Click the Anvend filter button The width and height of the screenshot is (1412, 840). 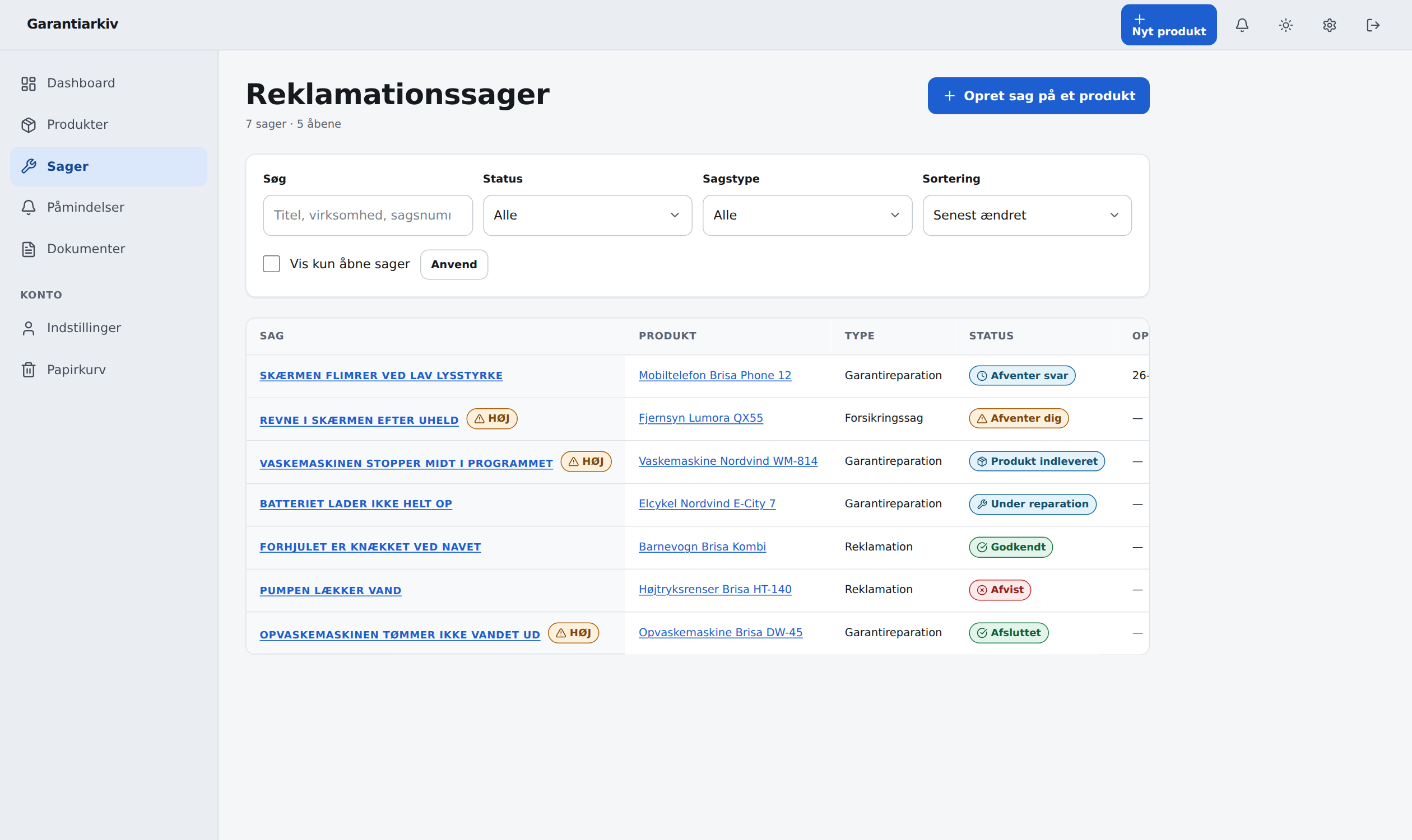pyautogui.click(x=454, y=264)
